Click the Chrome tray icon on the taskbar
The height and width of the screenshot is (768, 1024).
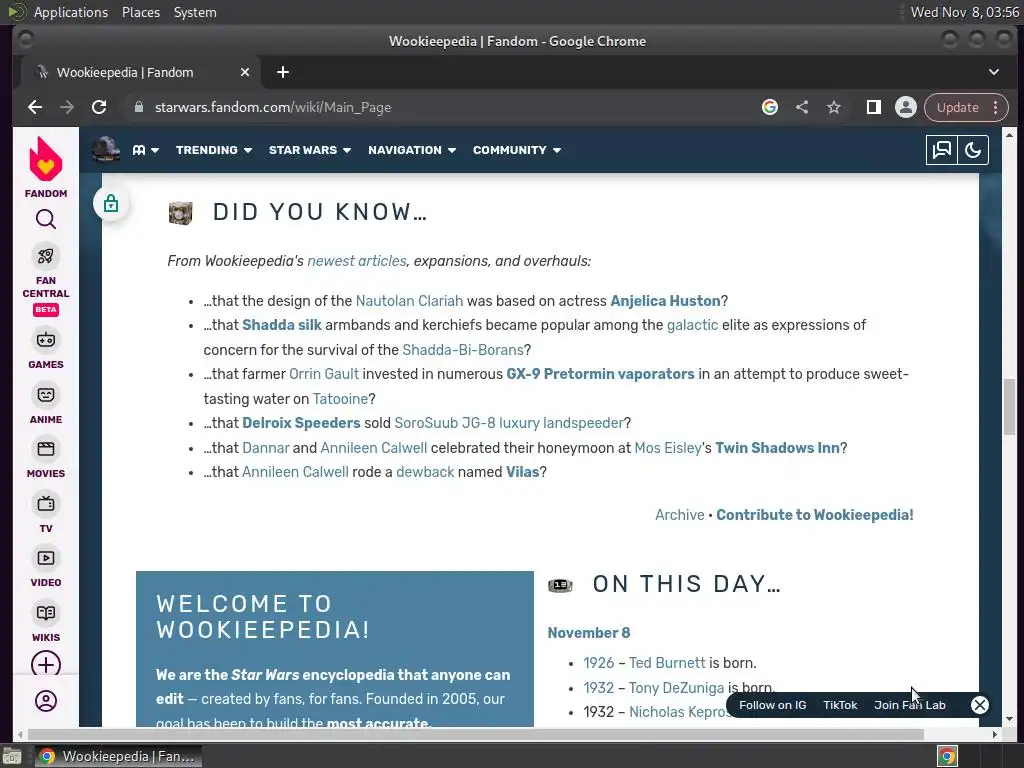click(948, 757)
